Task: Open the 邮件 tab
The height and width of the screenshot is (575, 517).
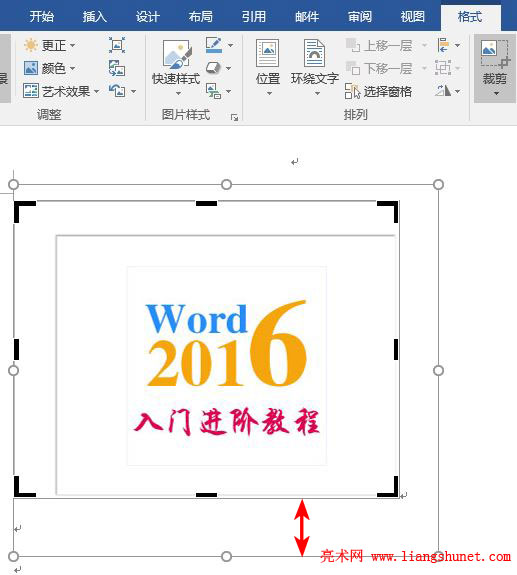Action: [x=307, y=17]
